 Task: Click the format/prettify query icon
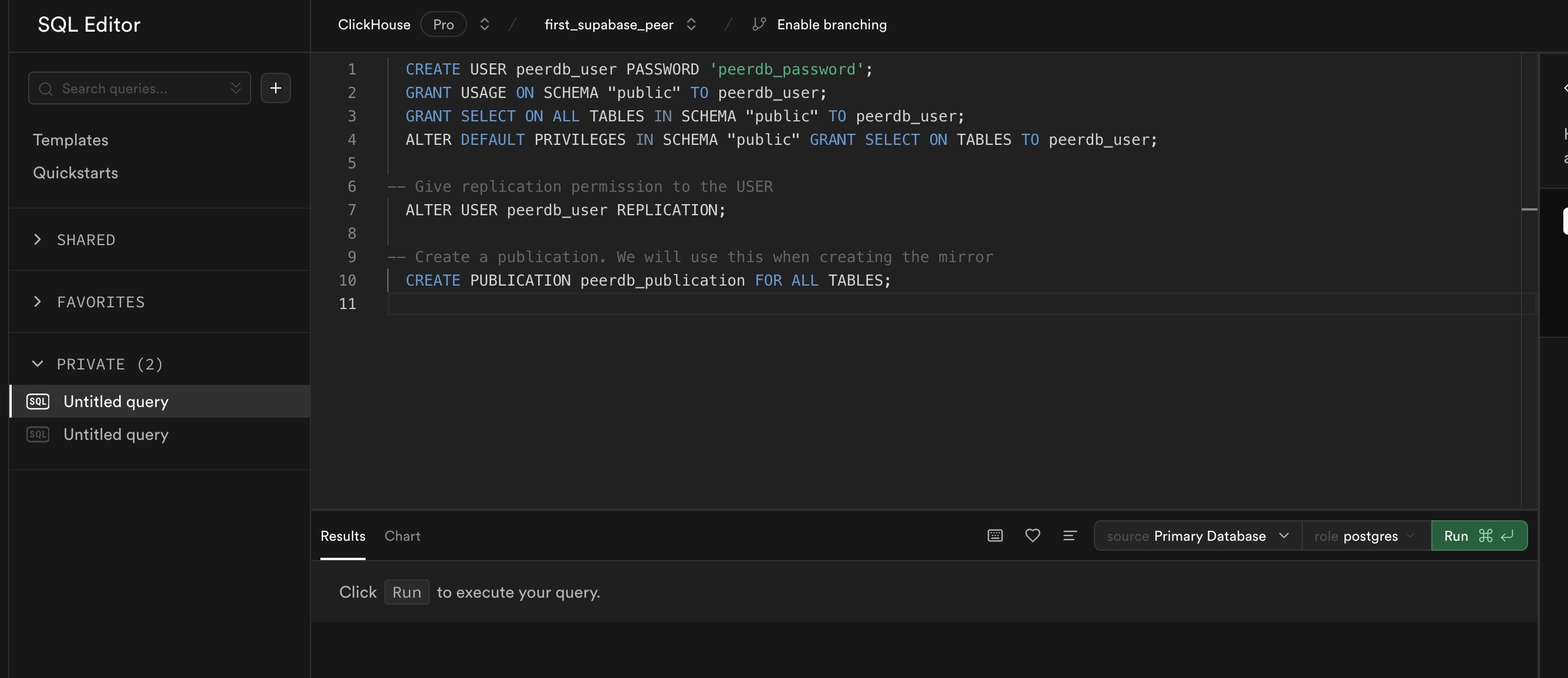1069,534
